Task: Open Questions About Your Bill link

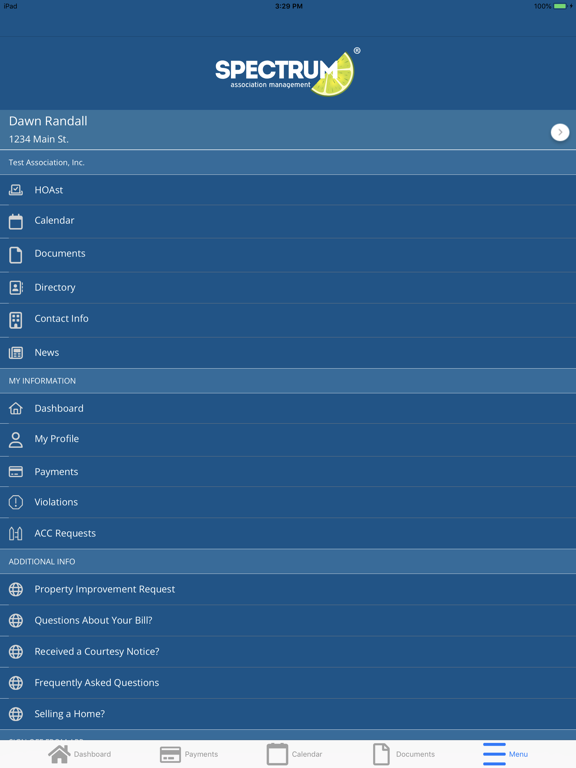Action: pos(288,621)
